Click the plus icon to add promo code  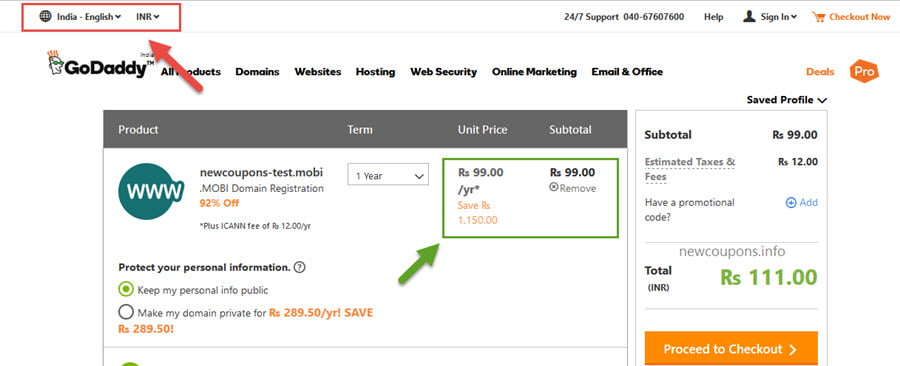click(791, 203)
